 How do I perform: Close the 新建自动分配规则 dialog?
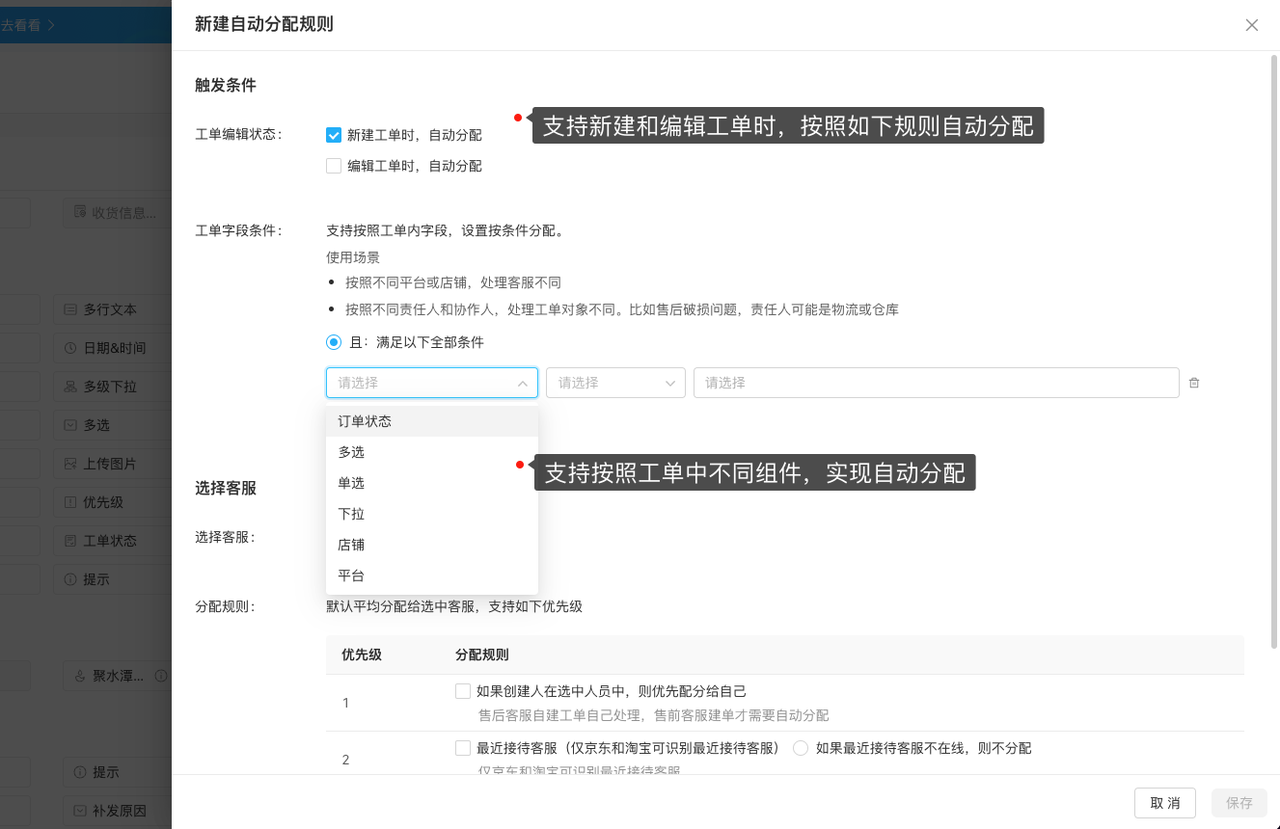[1252, 25]
